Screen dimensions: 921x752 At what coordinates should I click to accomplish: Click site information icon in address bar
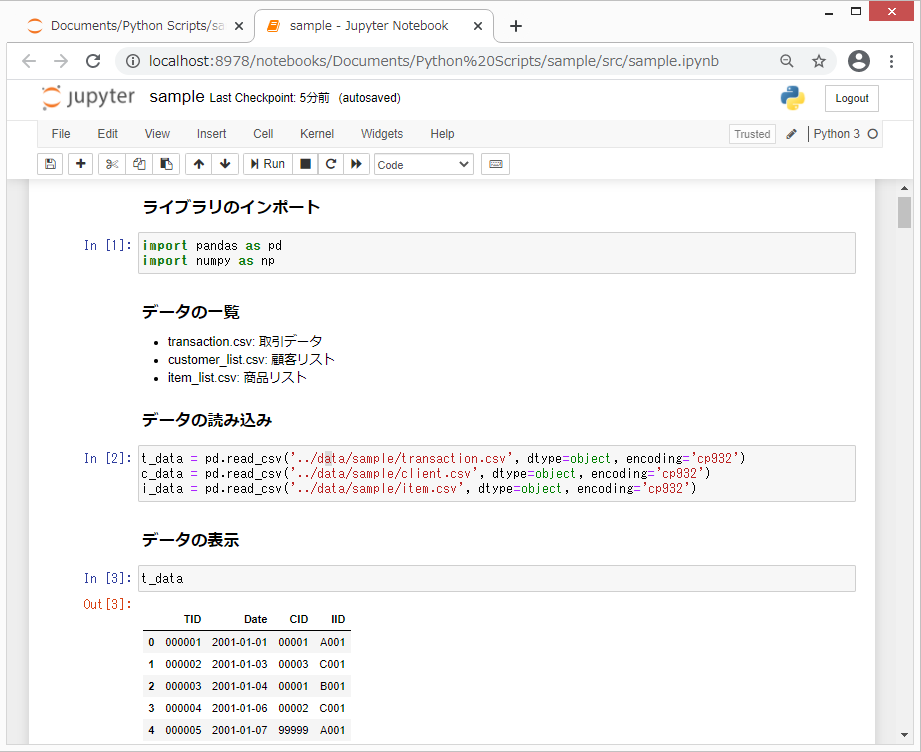(133, 61)
